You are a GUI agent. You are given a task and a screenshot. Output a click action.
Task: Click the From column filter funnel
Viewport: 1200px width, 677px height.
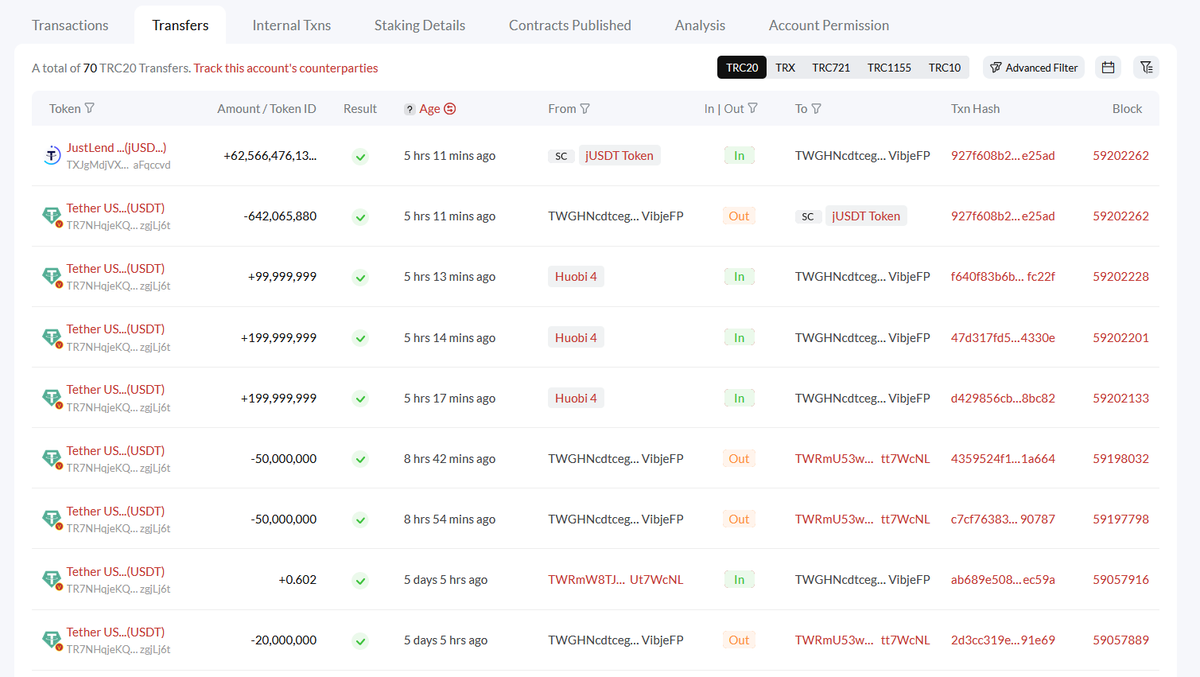point(585,108)
